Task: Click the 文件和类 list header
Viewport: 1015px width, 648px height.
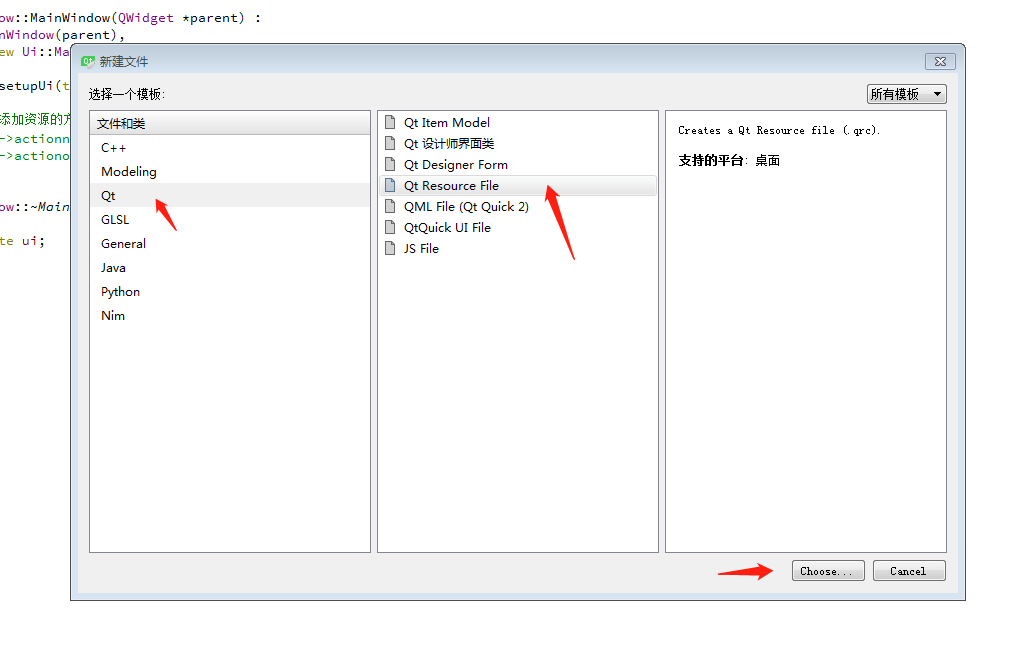Action: 230,123
